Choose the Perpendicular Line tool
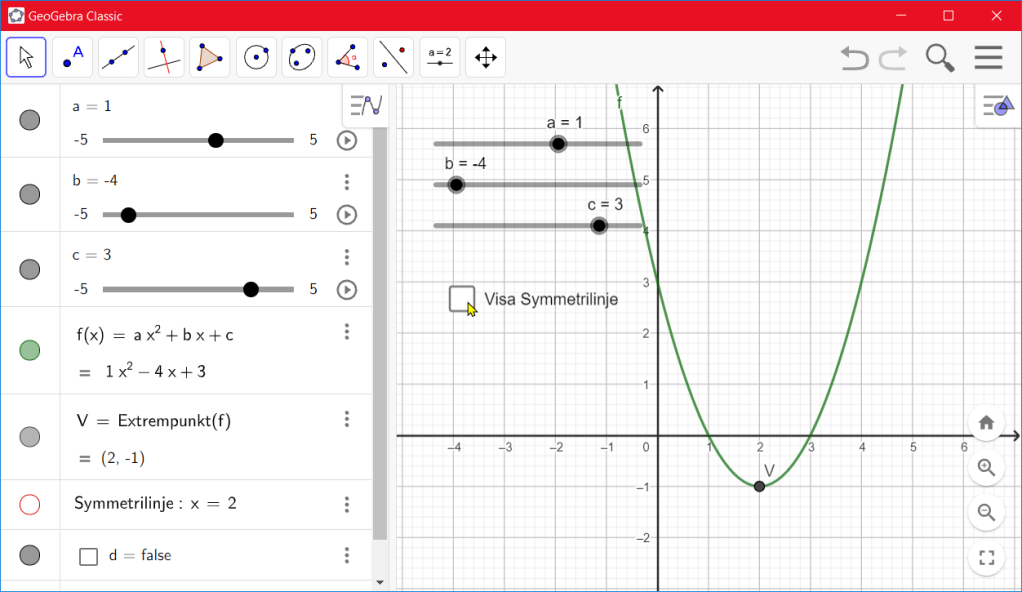This screenshot has height=592, width=1022. [164, 57]
